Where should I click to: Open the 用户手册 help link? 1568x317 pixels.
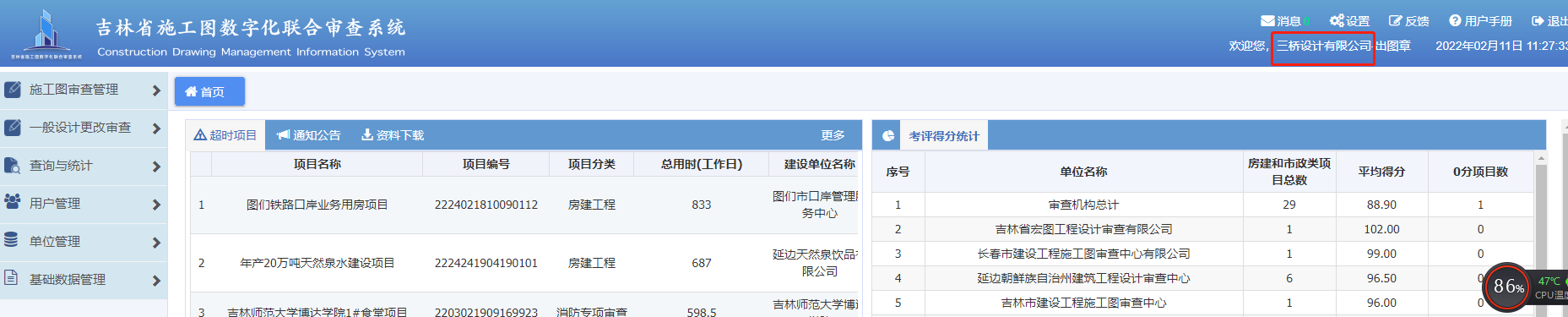(x=1480, y=21)
